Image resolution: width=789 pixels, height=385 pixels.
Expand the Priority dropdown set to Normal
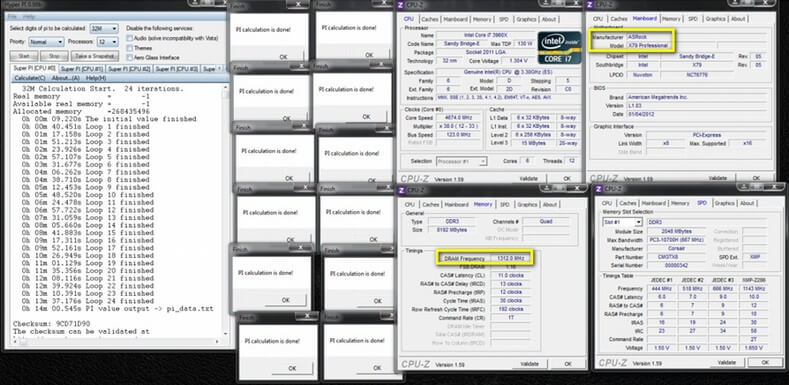(x=46, y=42)
